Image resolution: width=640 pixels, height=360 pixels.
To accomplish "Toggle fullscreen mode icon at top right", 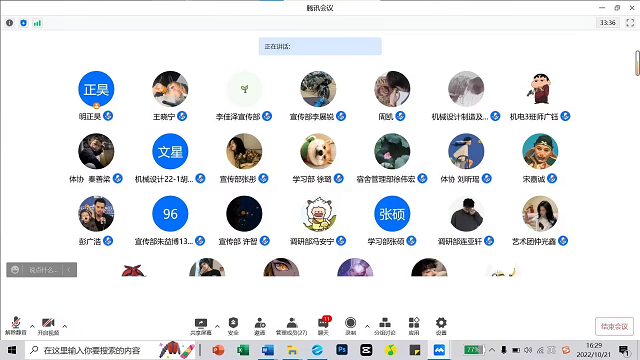I will (x=630, y=23).
